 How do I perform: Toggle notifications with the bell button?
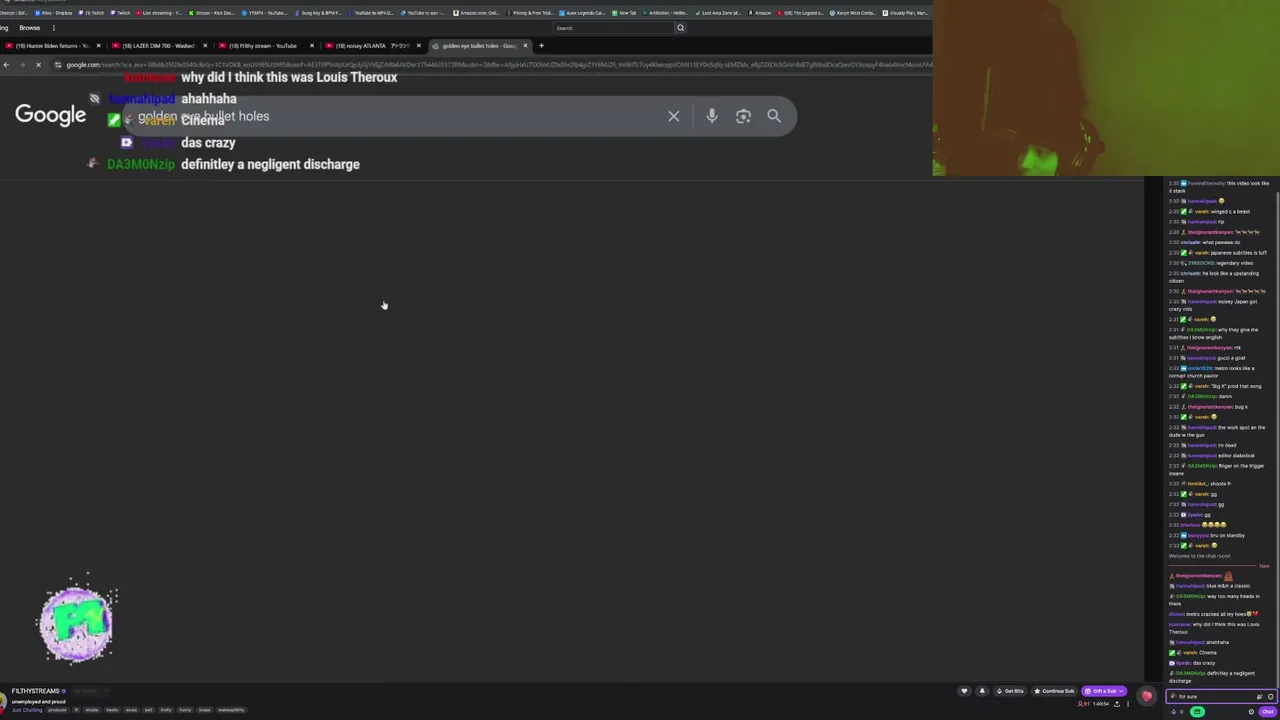982,691
